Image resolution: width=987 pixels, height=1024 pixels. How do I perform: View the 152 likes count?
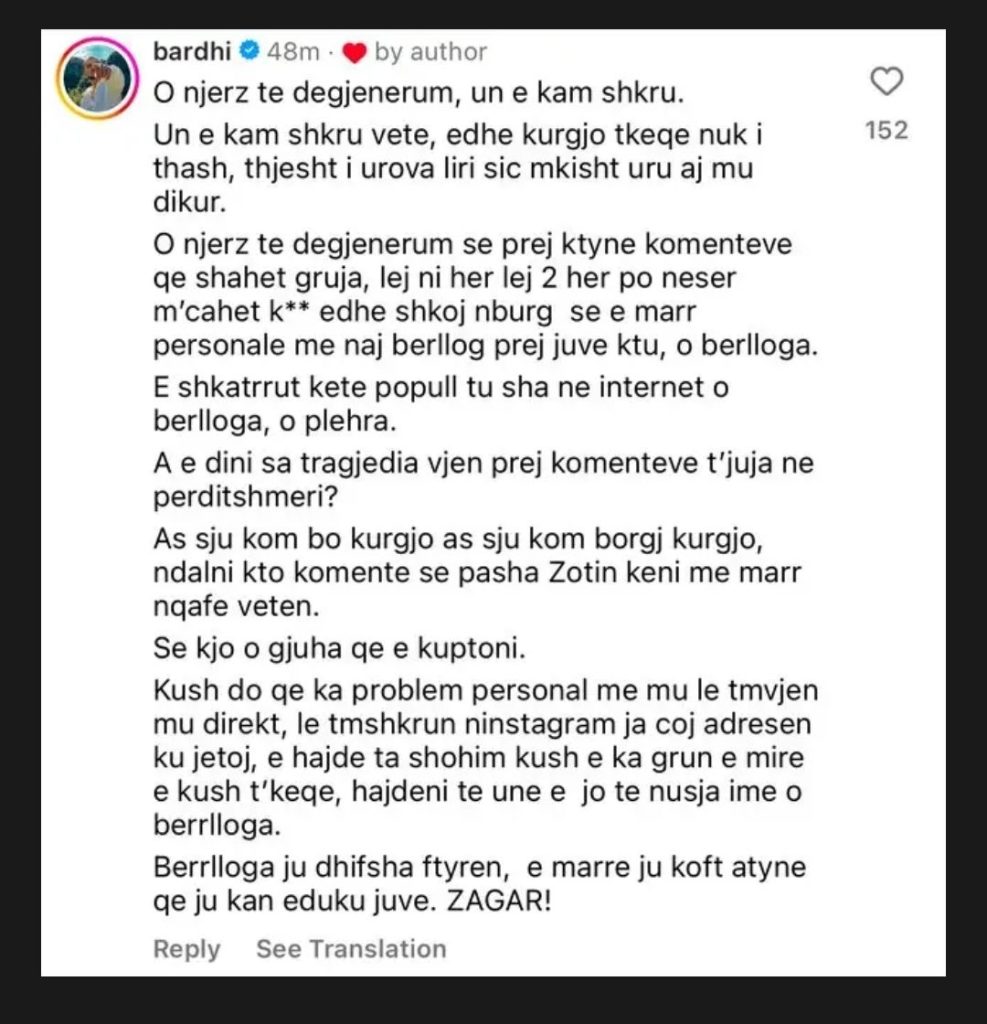coord(886,130)
